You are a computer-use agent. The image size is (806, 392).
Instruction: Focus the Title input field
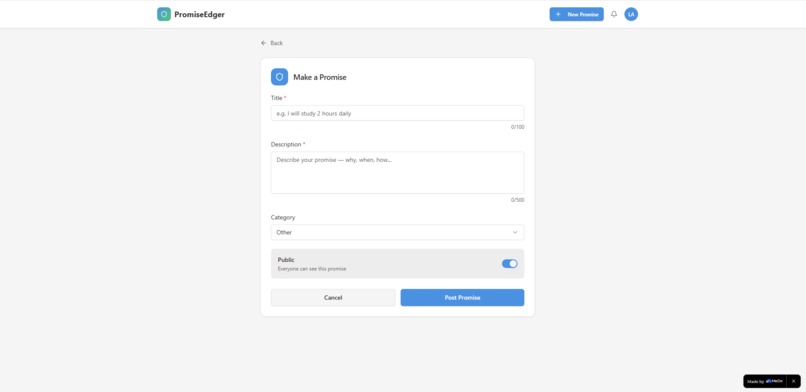(x=397, y=113)
